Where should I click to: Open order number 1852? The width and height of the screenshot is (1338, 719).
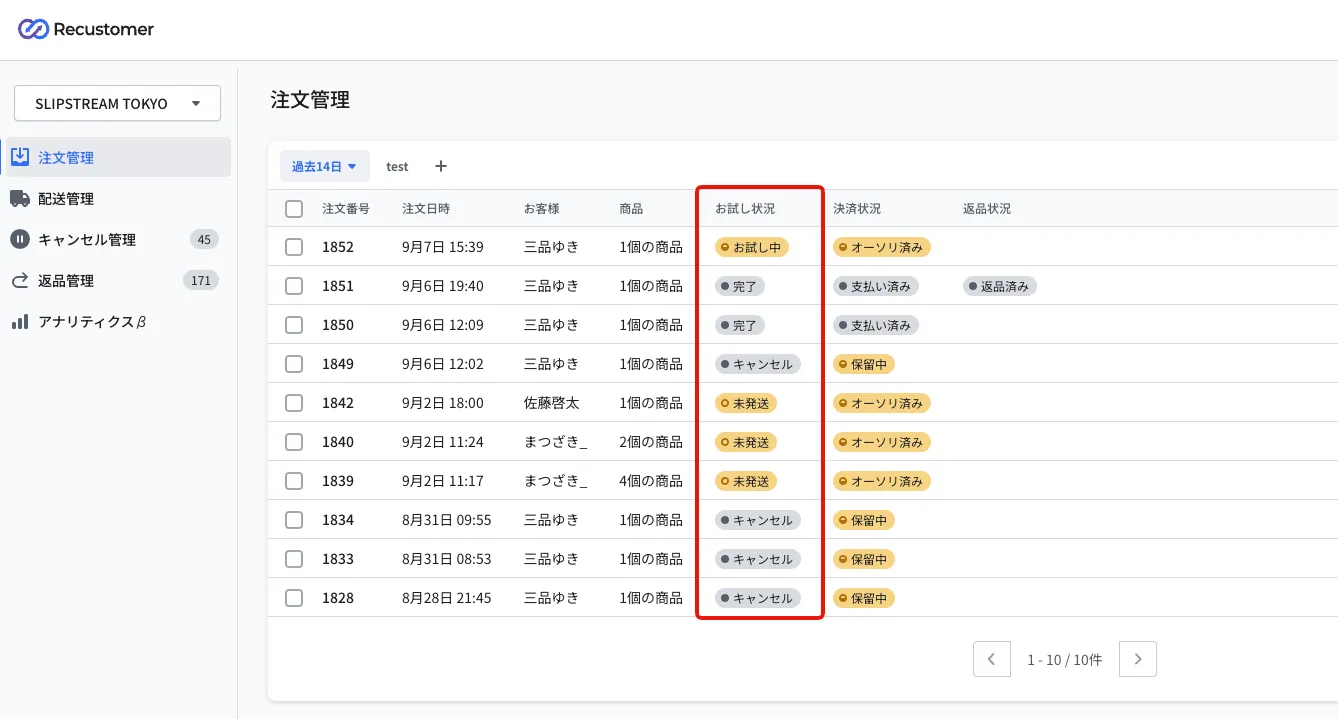tap(338, 247)
